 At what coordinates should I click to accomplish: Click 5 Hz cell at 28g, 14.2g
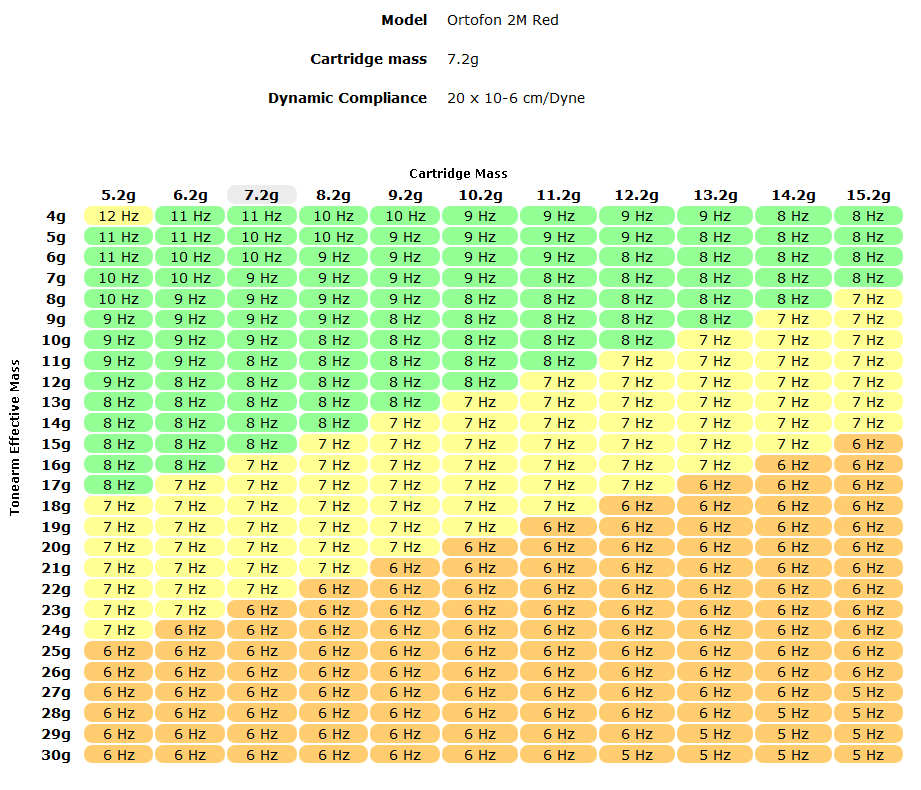[793, 713]
